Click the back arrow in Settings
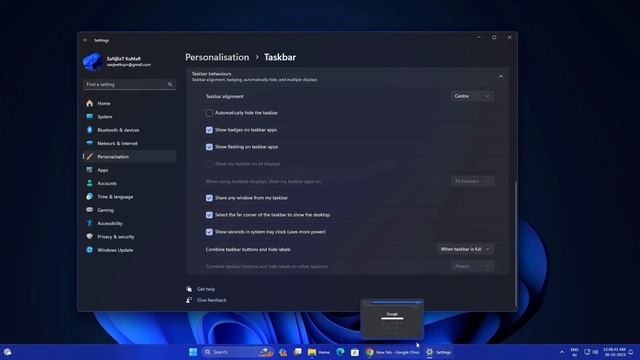This screenshot has width=640, height=360. [x=85, y=40]
